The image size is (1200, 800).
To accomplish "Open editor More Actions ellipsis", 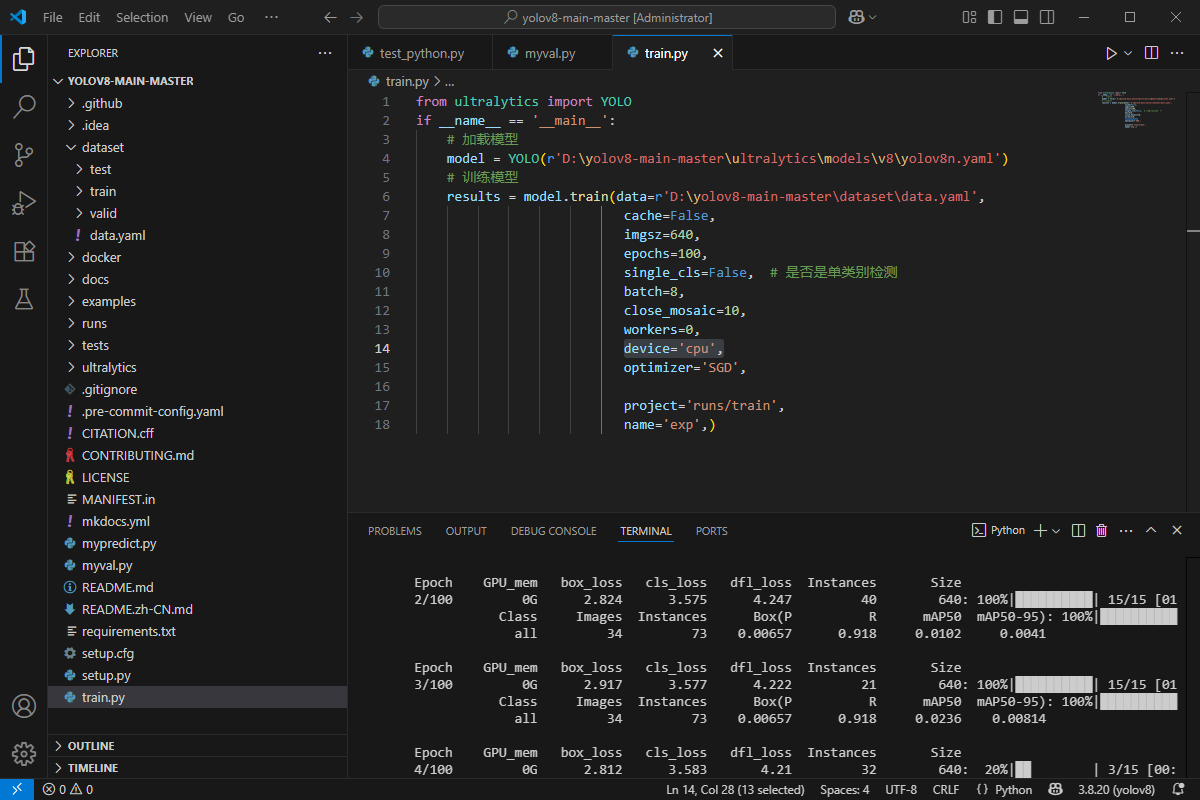I will (x=1179, y=53).
